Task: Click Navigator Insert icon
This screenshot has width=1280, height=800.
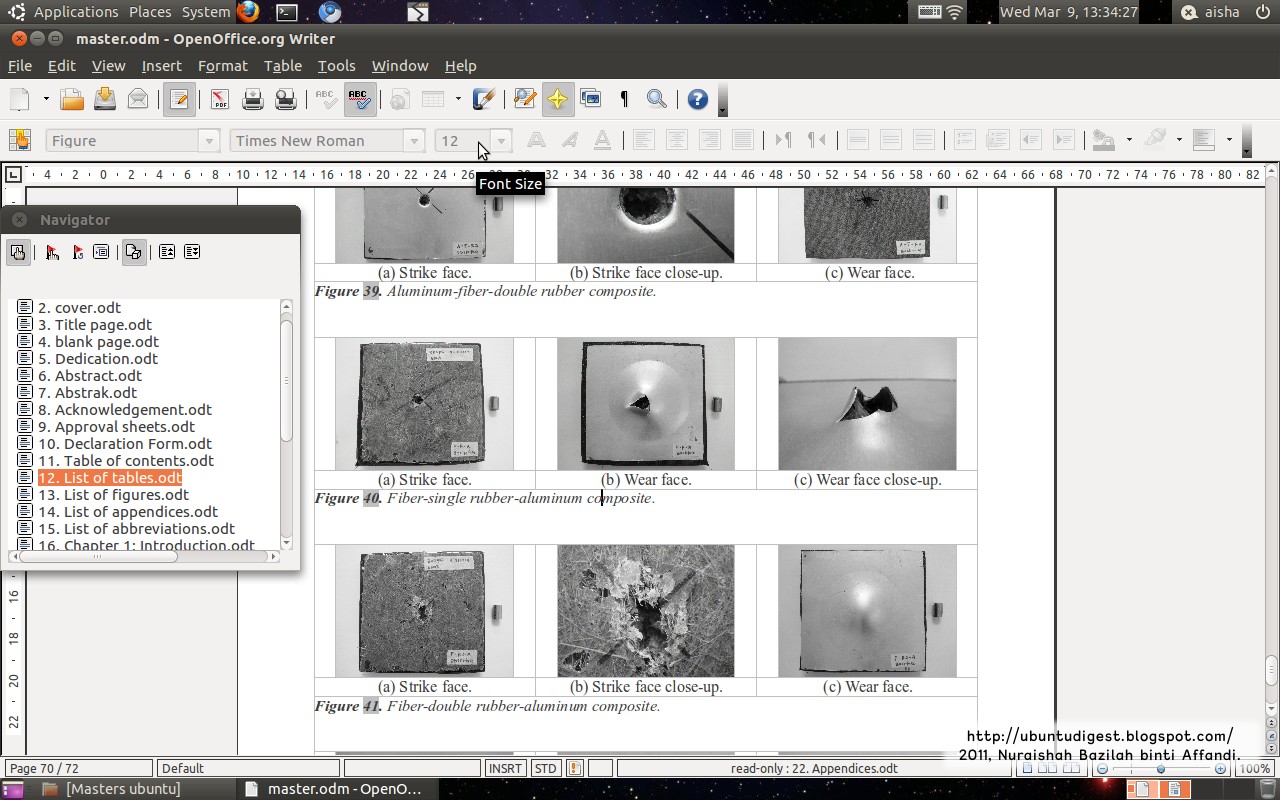Action: point(101,252)
